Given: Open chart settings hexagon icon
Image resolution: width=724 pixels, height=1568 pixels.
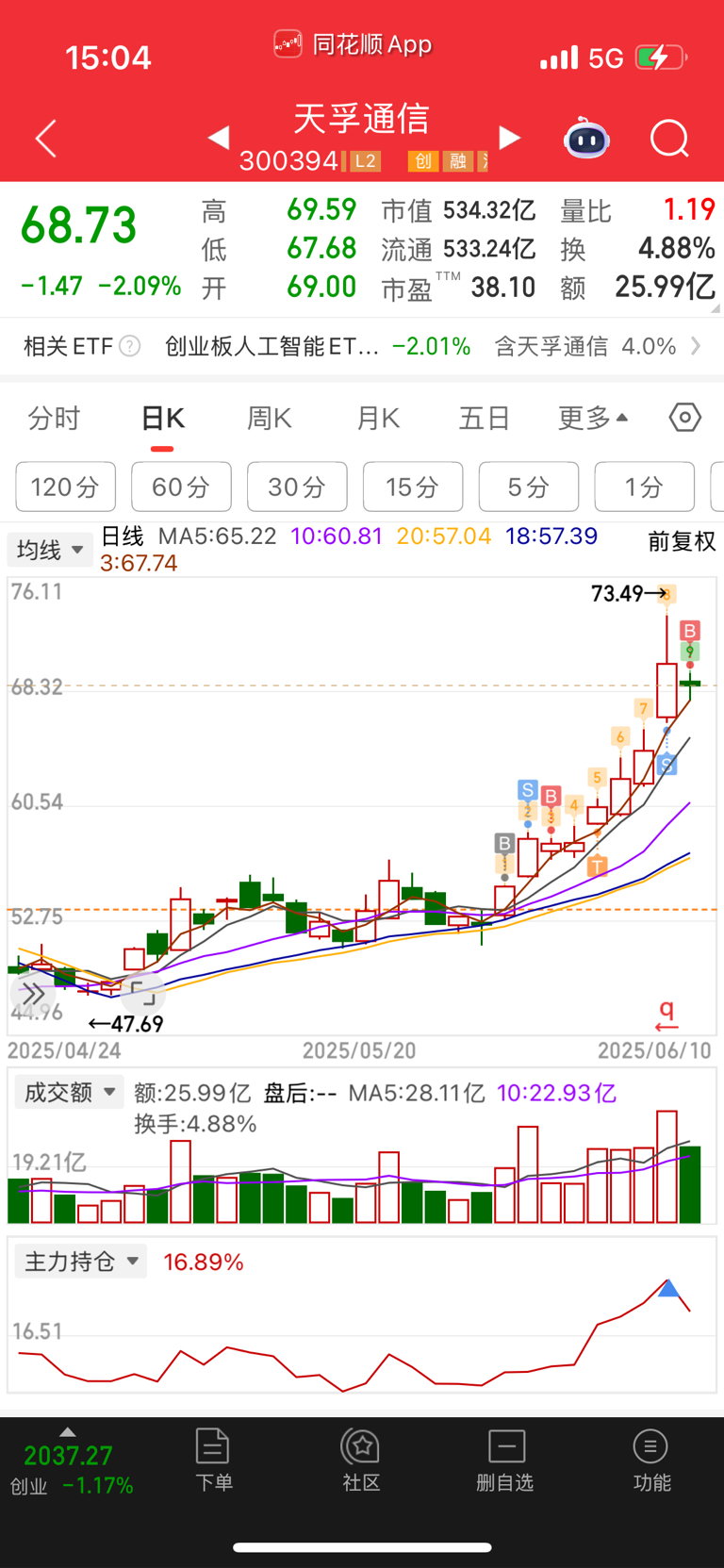Looking at the screenshot, I should (685, 417).
